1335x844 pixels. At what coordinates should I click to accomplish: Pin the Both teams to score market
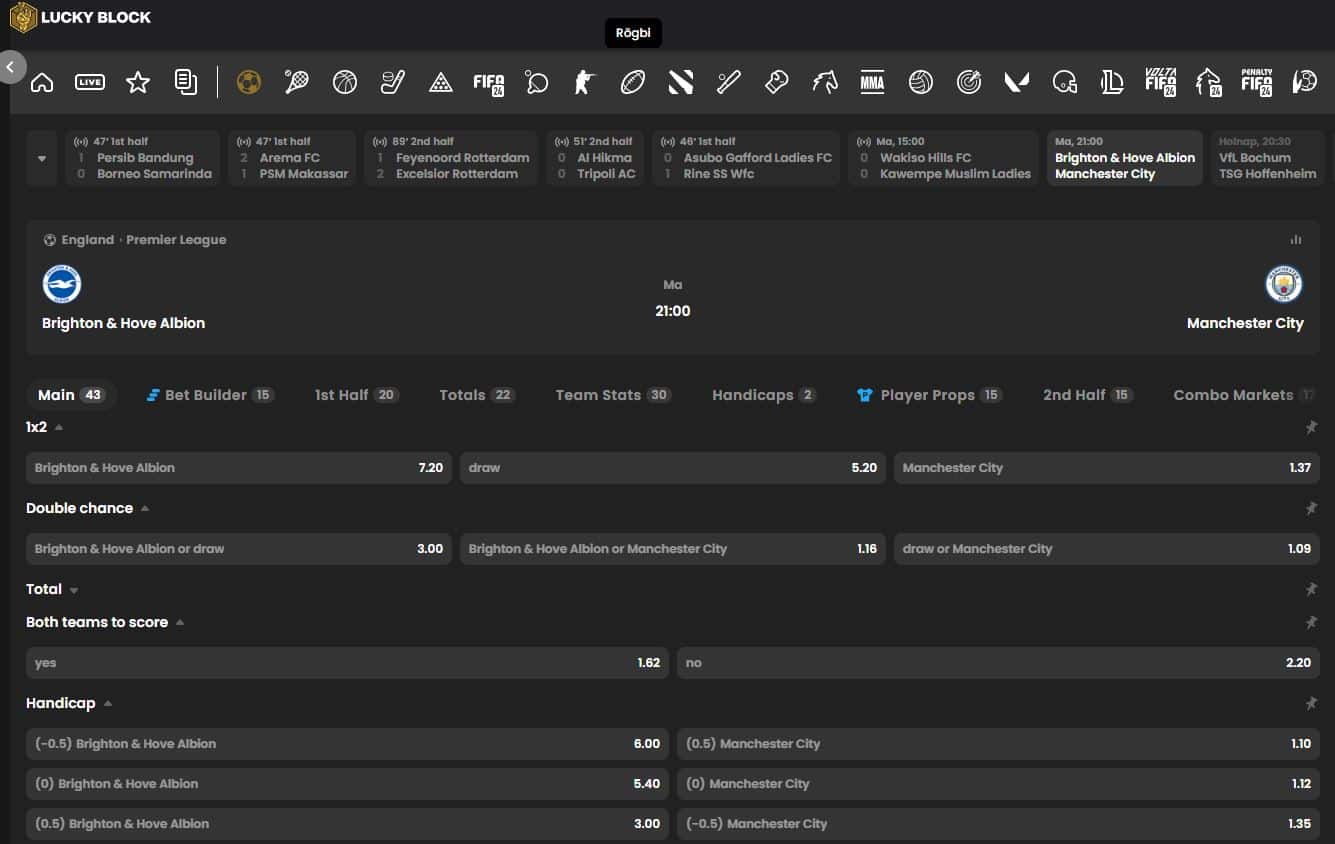click(1311, 622)
